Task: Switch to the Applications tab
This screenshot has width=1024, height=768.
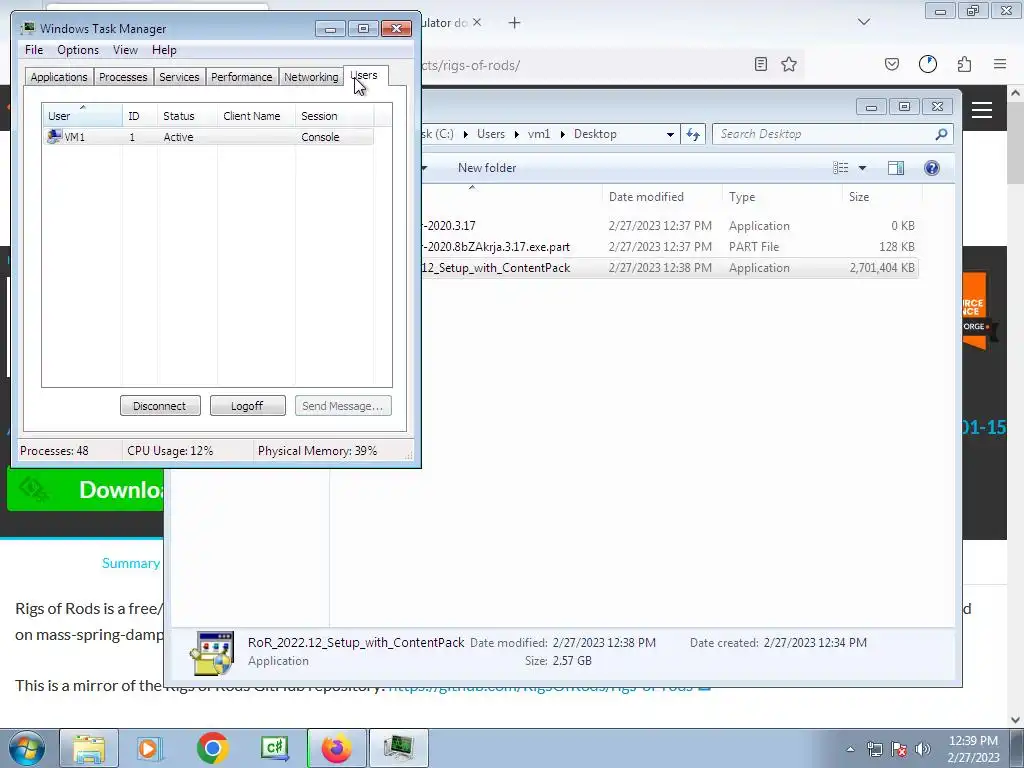Action: point(59,77)
